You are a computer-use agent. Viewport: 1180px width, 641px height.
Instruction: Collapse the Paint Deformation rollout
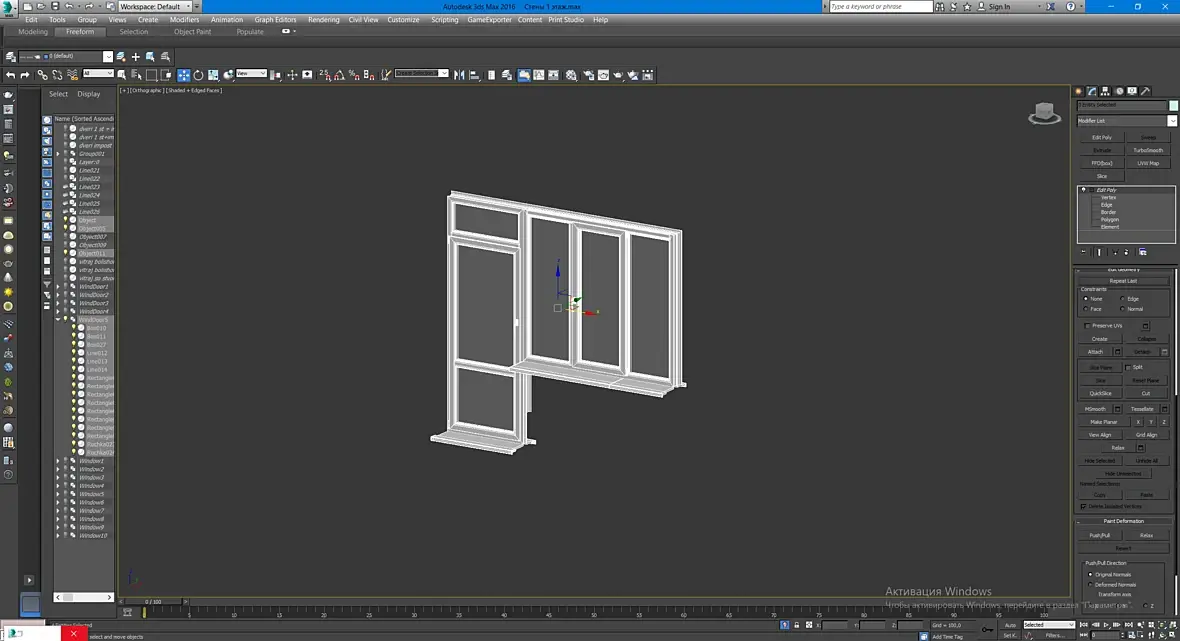pos(1124,521)
